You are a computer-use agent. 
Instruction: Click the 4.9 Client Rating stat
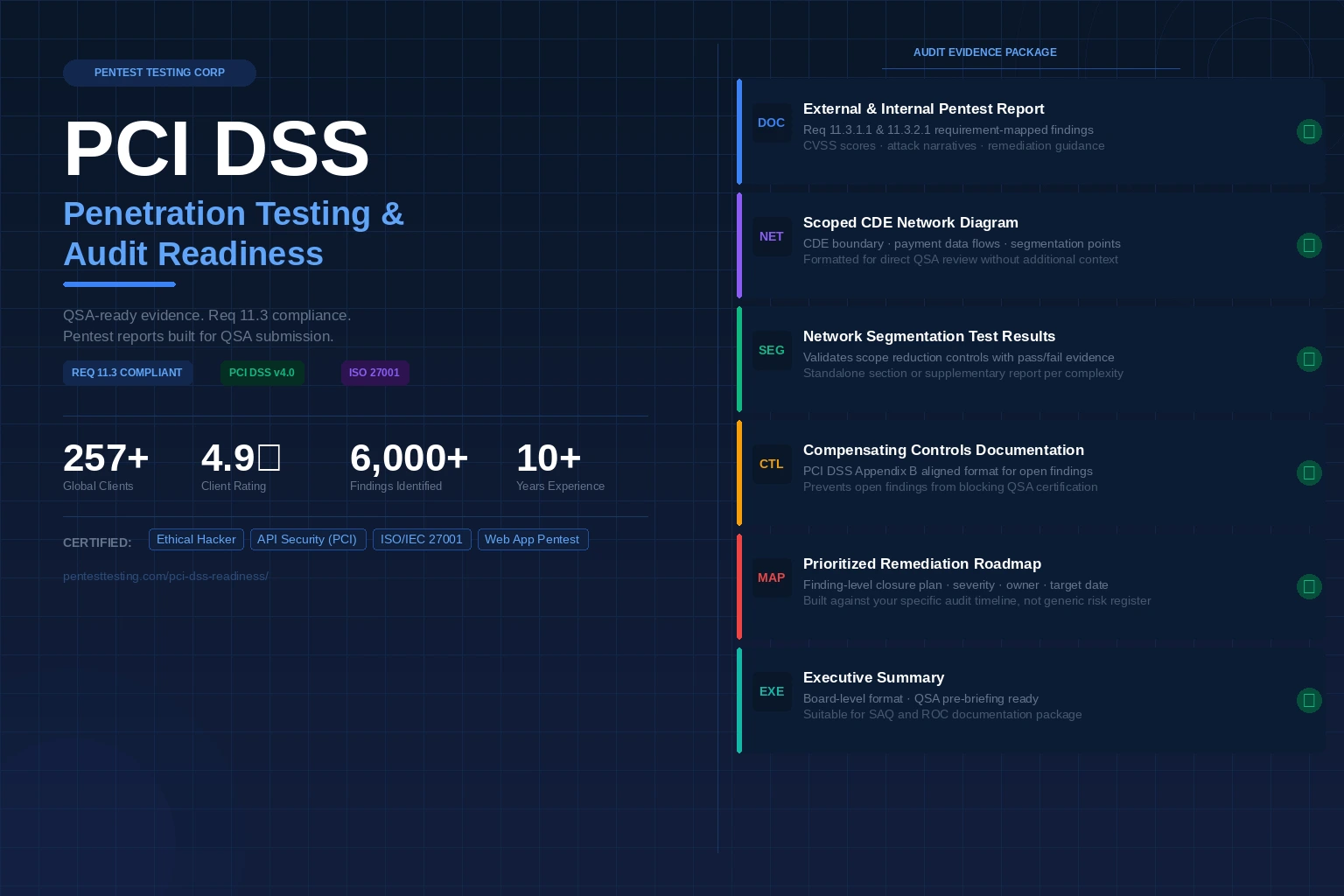pyautogui.click(x=241, y=466)
